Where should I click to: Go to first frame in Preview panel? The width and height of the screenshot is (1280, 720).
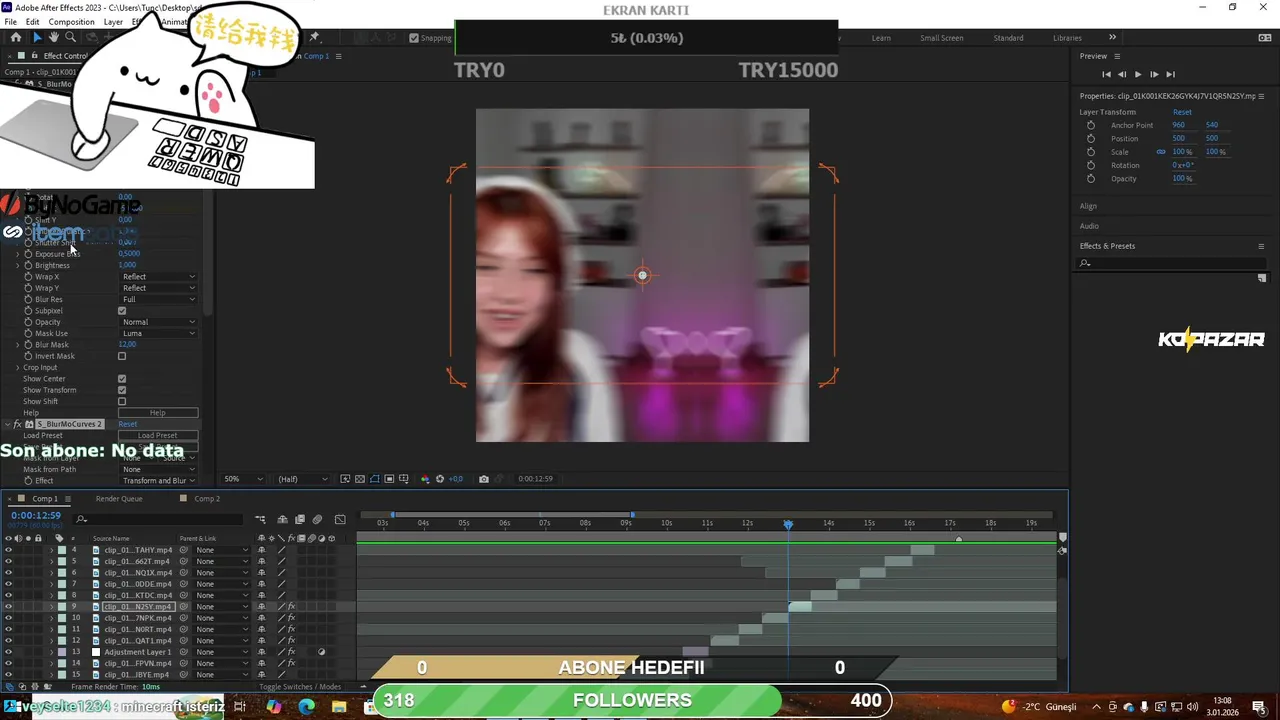click(x=1106, y=74)
